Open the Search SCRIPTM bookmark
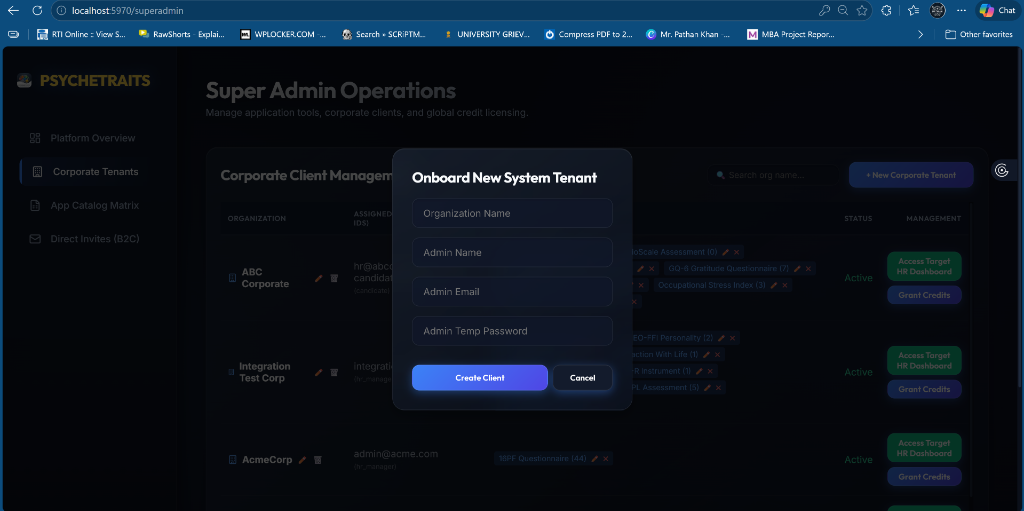Image resolution: width=1024 pixels, height=511 pixels. click(x=385, y=34)
